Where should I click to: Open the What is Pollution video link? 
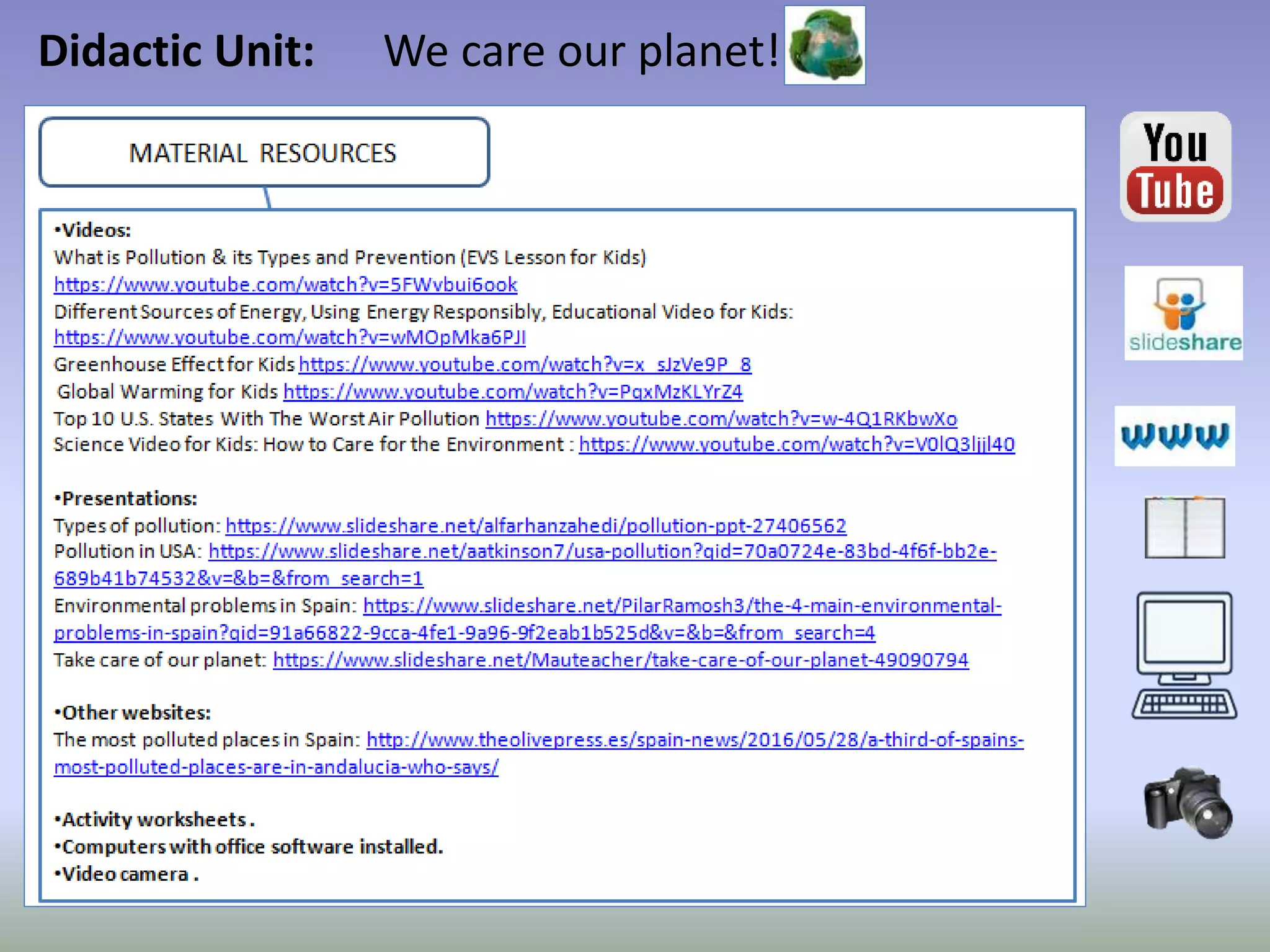[x=285, y=284]
